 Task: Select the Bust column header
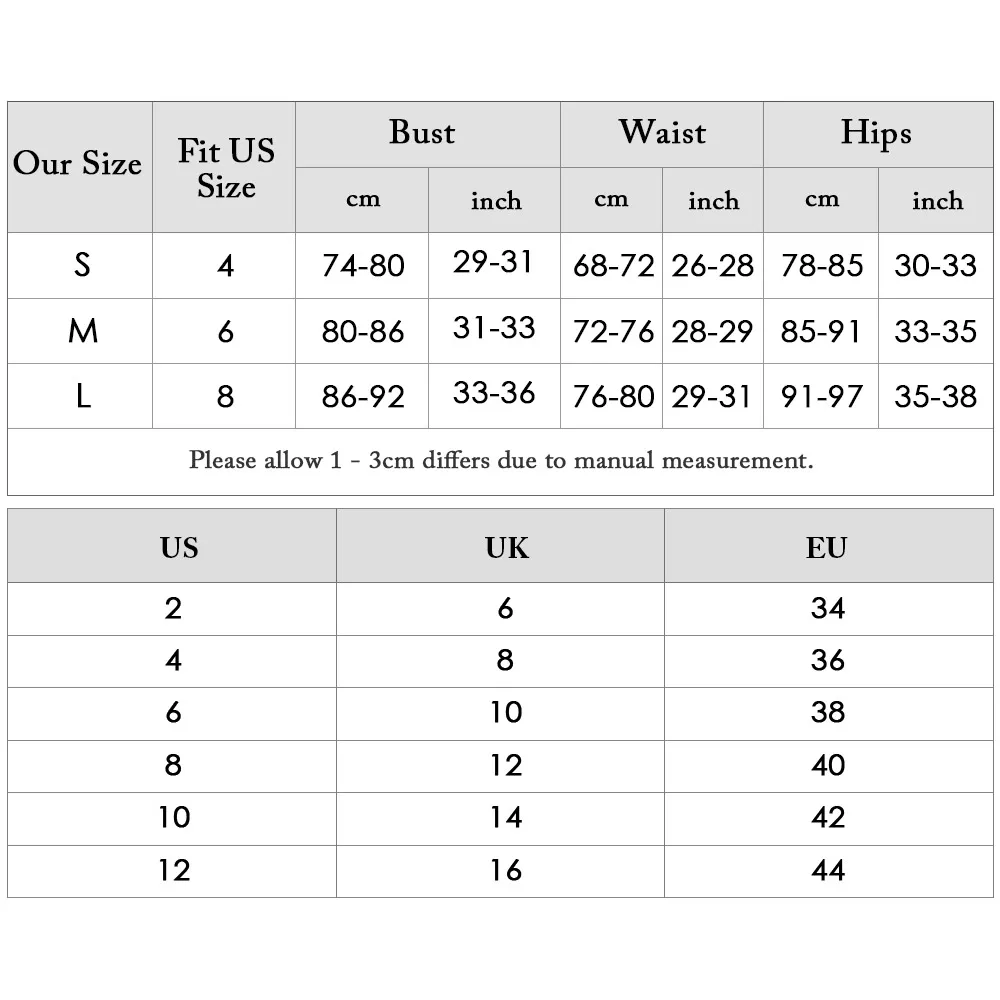point(422,133)
